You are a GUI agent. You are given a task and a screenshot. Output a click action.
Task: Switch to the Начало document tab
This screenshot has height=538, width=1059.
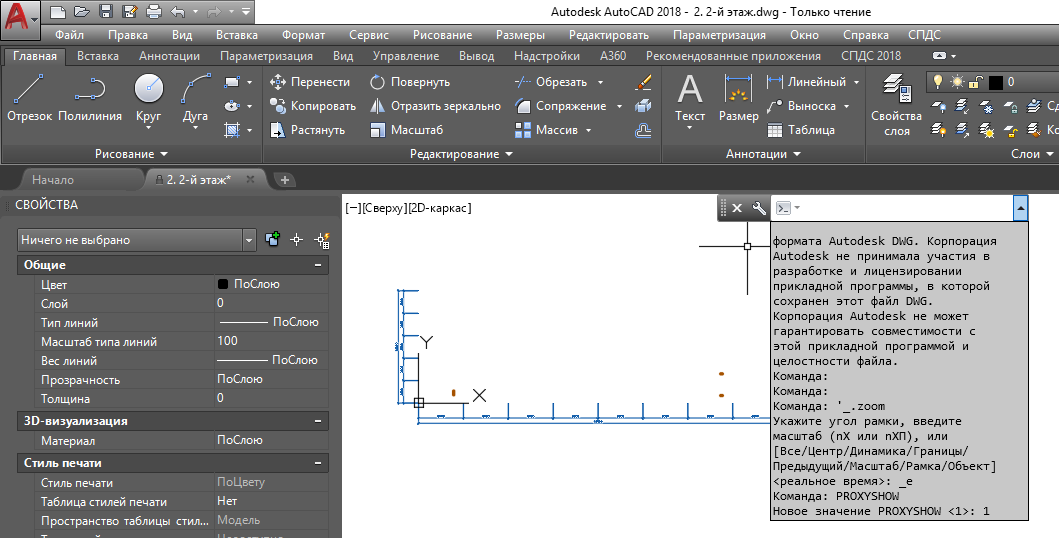click(x=53, y=180)
